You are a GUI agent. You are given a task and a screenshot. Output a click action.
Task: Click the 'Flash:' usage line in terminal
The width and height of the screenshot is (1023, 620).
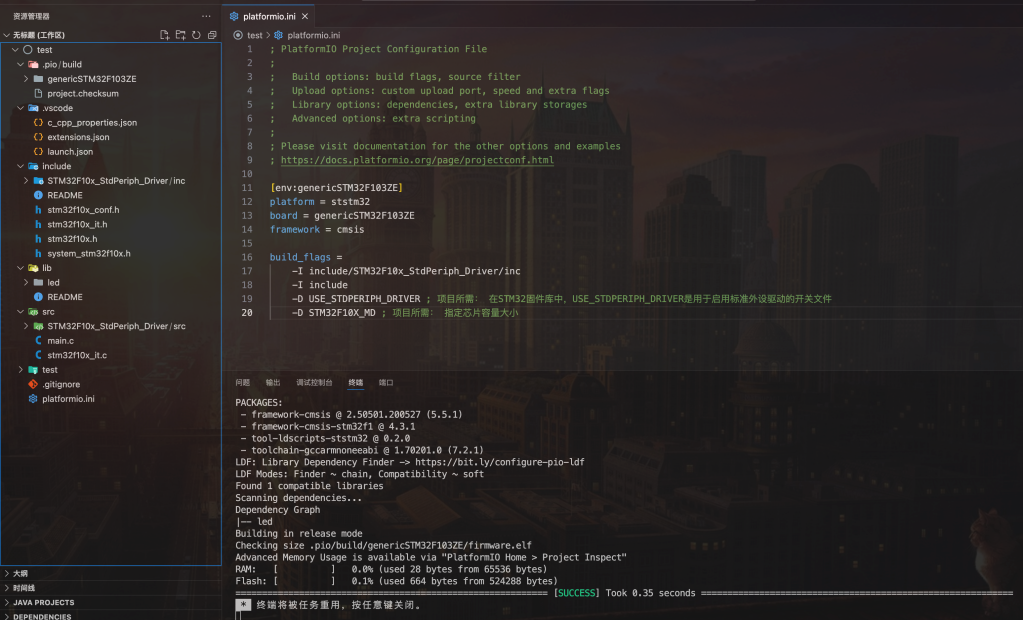(397, 581)
